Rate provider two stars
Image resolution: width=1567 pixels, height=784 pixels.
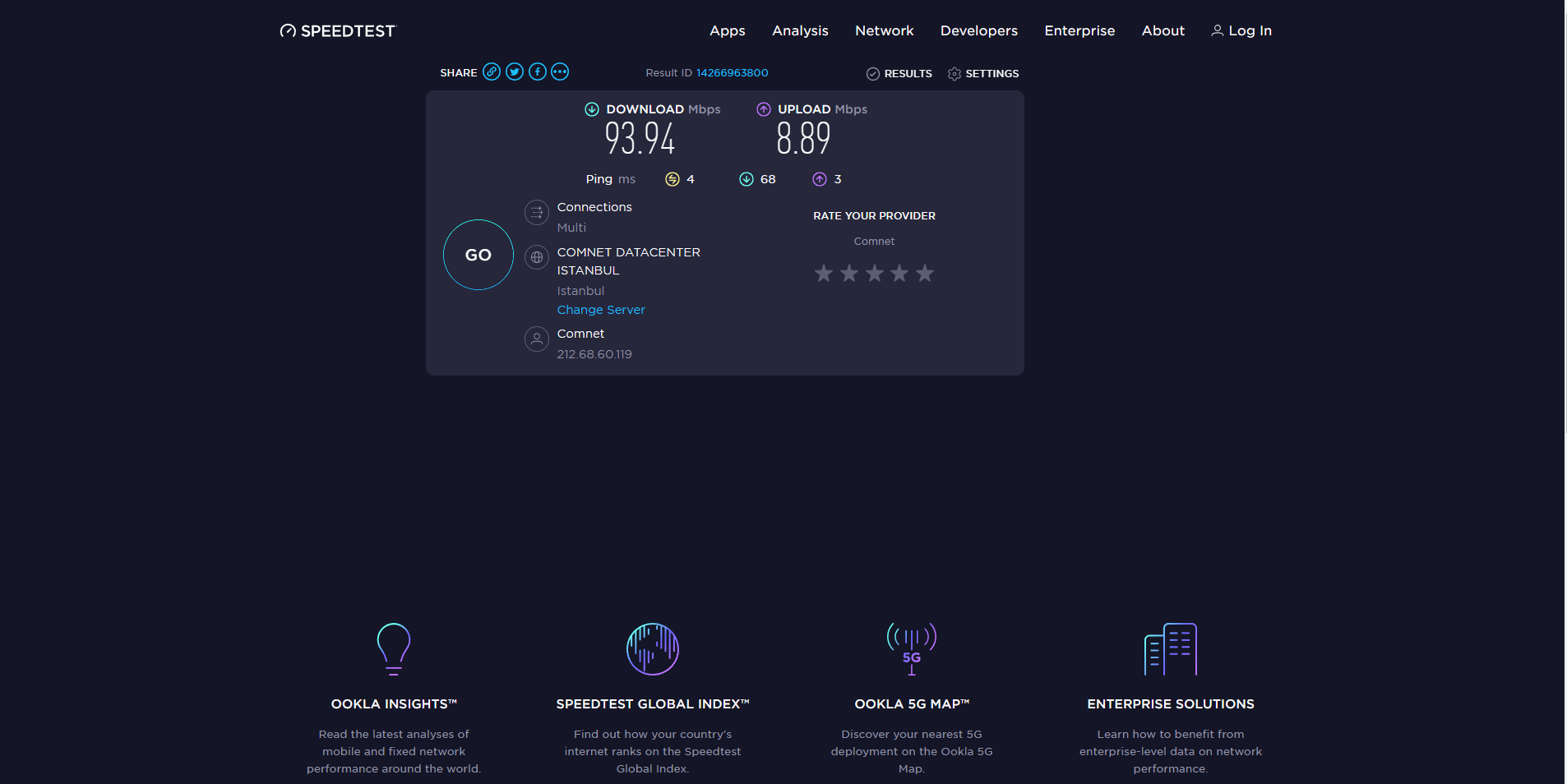pyautogui.click(x=849, y=273)
